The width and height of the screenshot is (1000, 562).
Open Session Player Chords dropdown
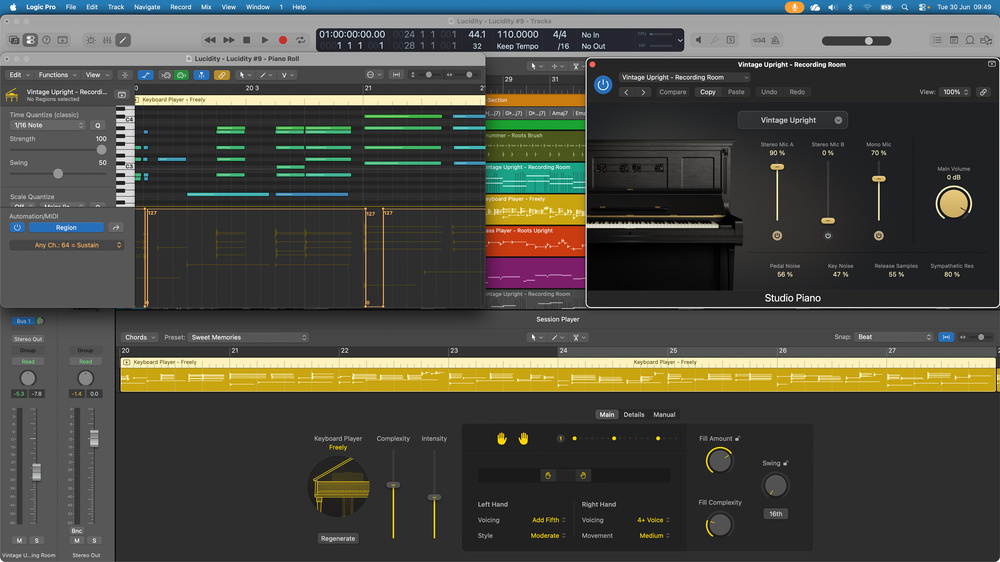[x=140, y=337]
